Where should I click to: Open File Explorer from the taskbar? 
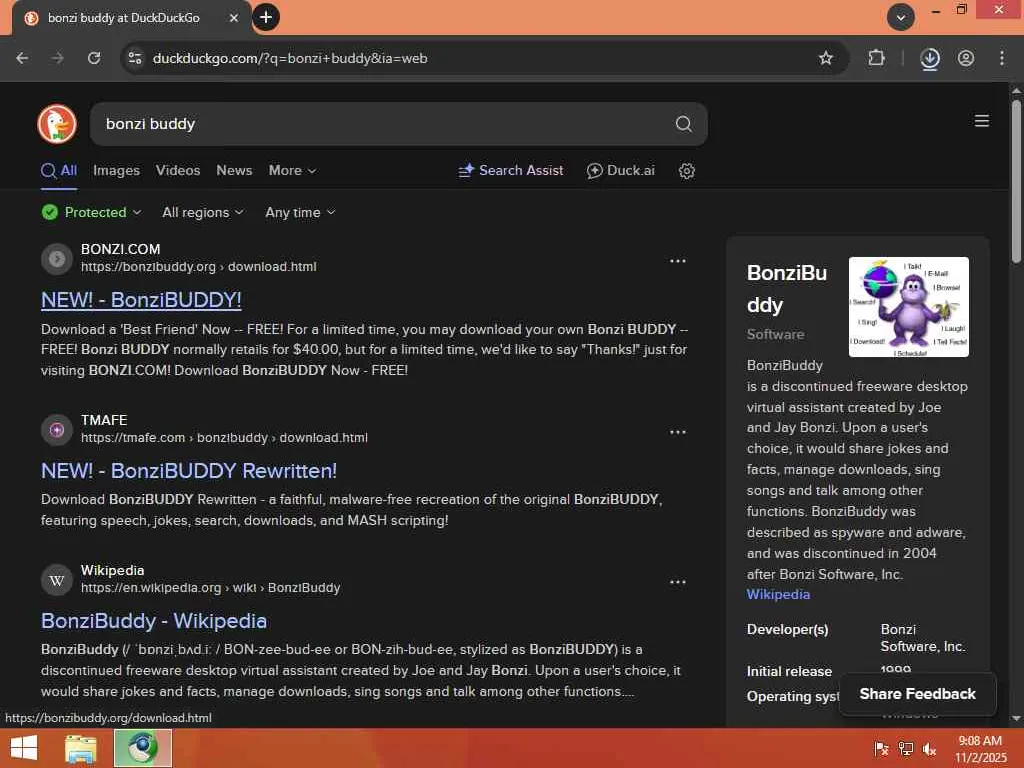point(81,748)
